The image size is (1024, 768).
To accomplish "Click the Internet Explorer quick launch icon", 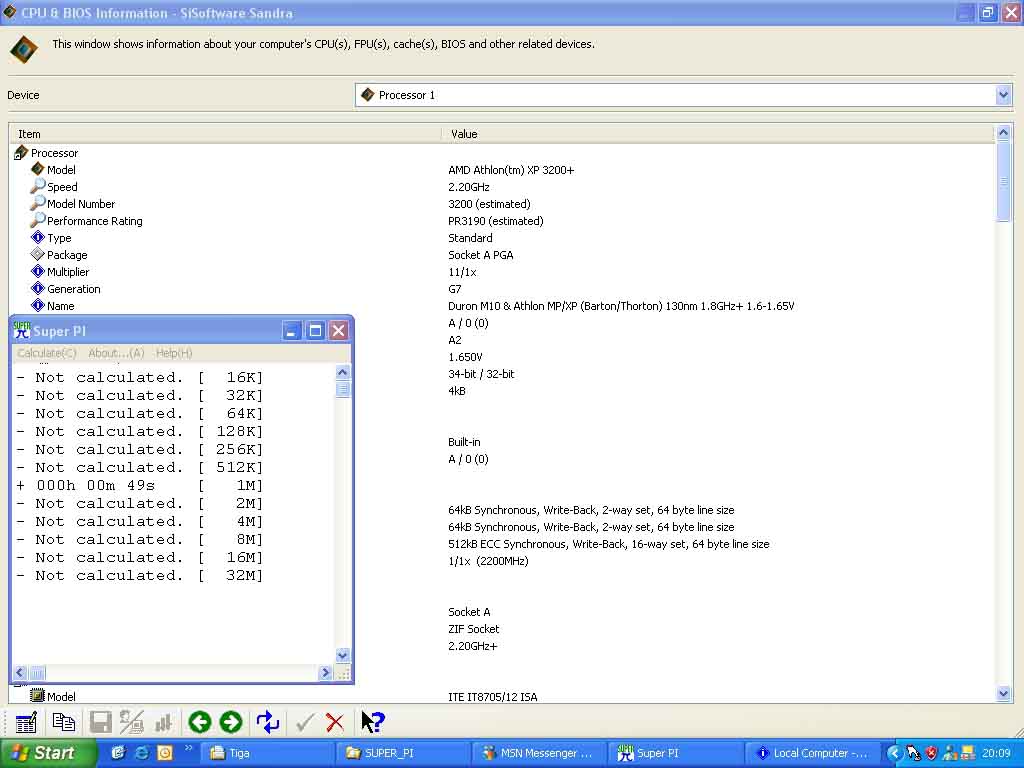I will (x=142, y=753).
